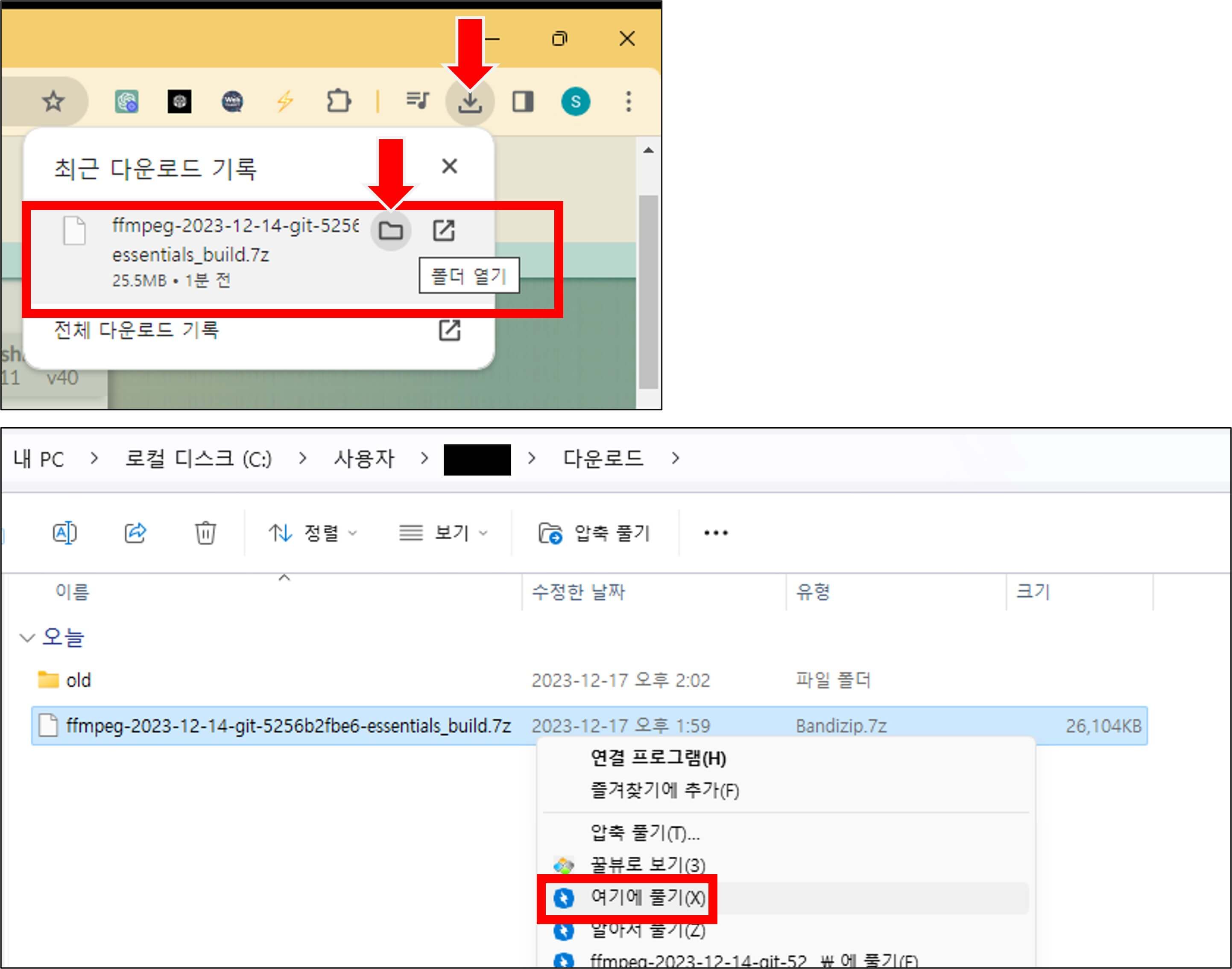Open 연결 프로그램(H) in context menu
This screenshot has height=969, width=1232.
point(658,759)
